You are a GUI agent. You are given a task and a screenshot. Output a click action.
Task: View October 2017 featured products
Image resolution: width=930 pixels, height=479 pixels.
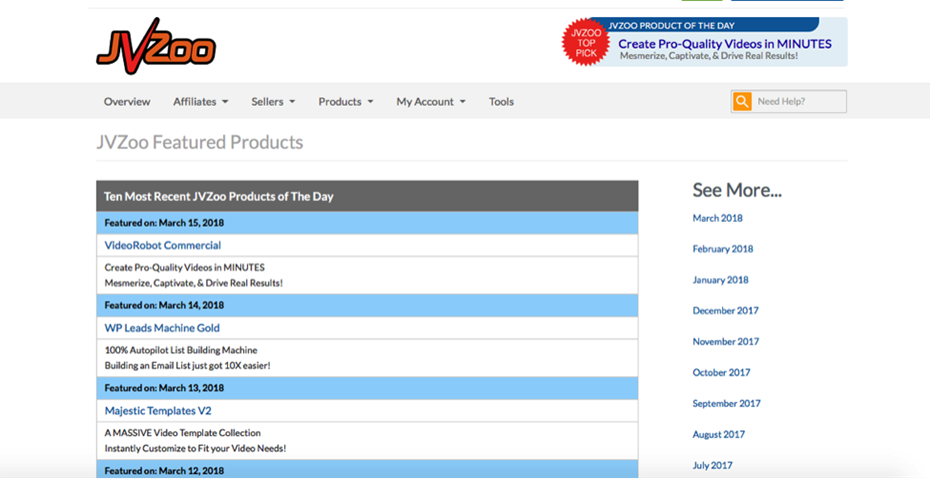(721, 372)
